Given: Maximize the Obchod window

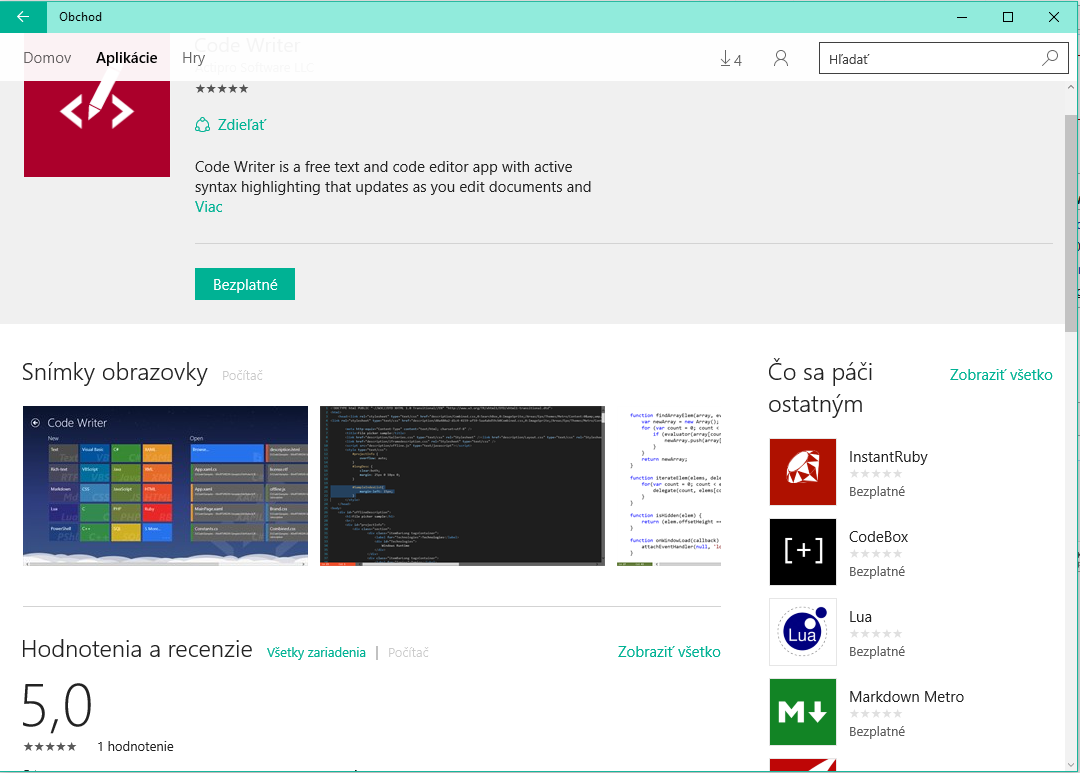Looking at the screenshot, I should (1008, 17).
